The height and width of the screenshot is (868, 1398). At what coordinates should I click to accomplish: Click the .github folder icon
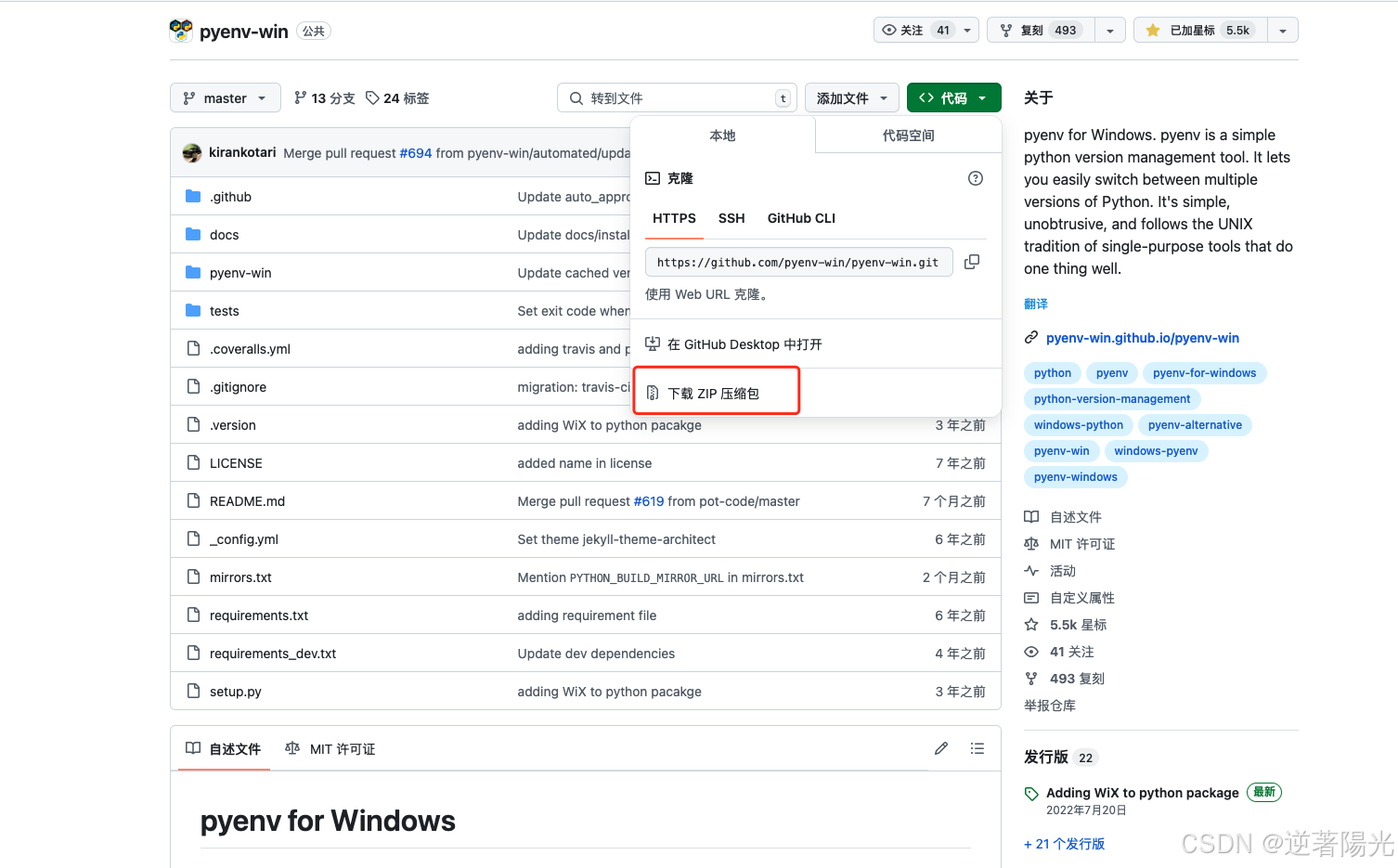[193, 196]
